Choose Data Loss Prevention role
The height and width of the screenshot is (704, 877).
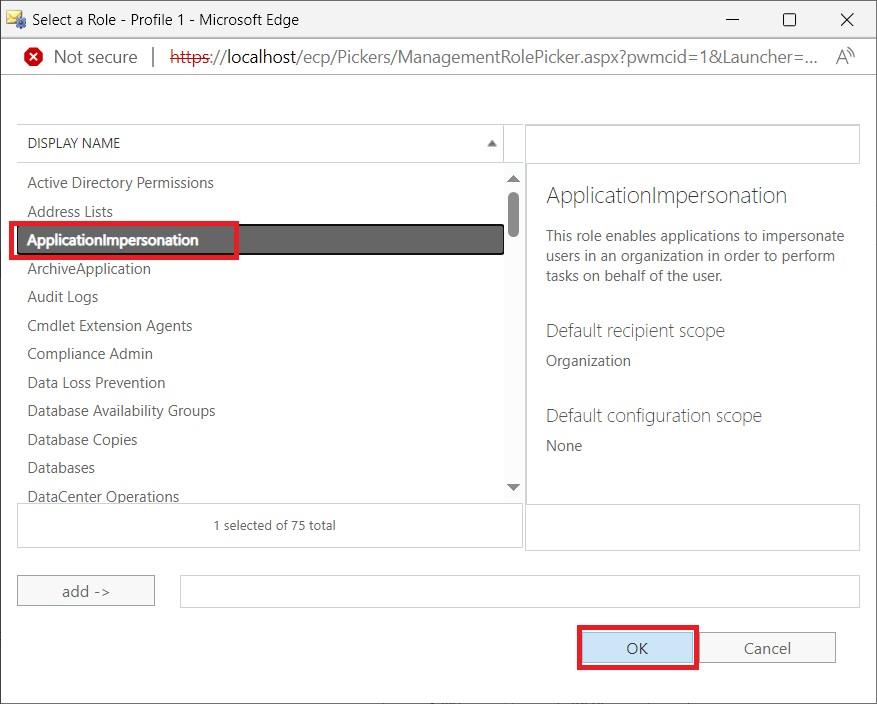[x=96, y=383]
